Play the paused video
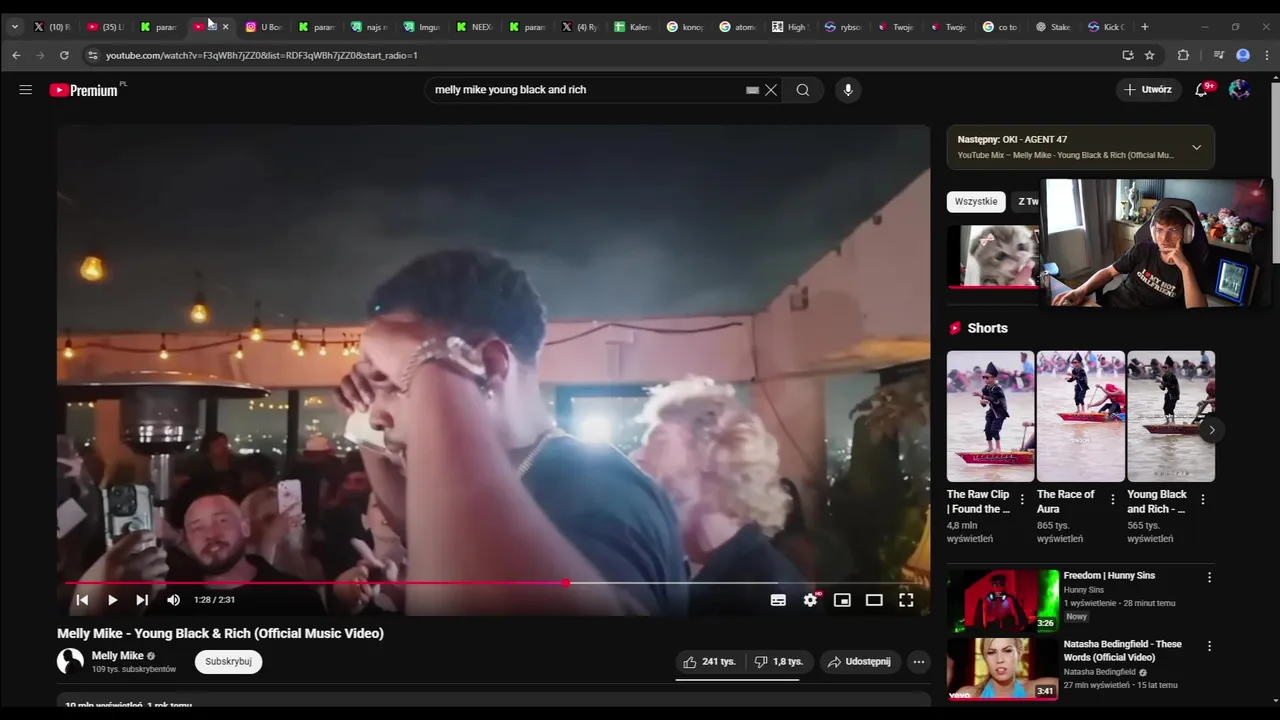 tap(112, 600)
